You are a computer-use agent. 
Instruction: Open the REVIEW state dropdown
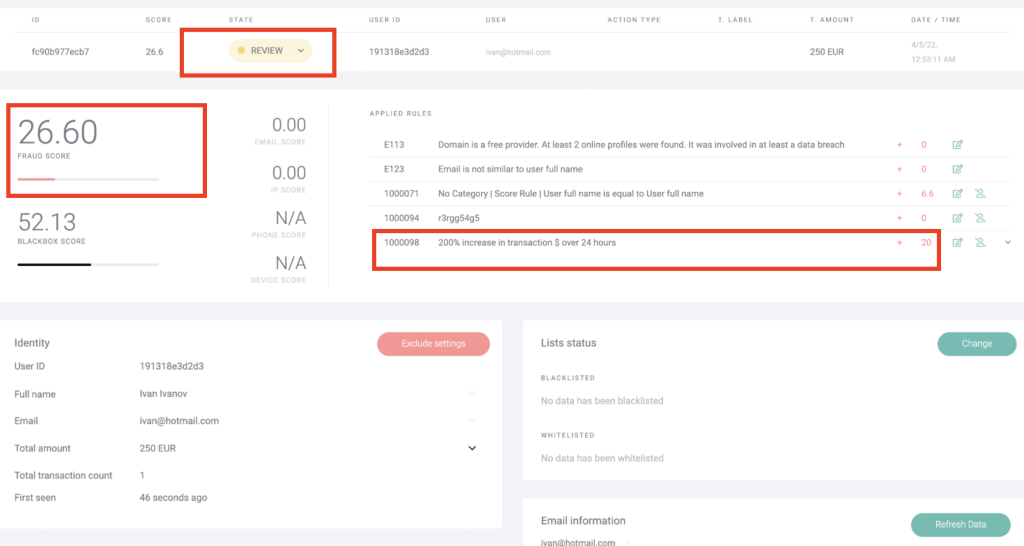point(270,51)
